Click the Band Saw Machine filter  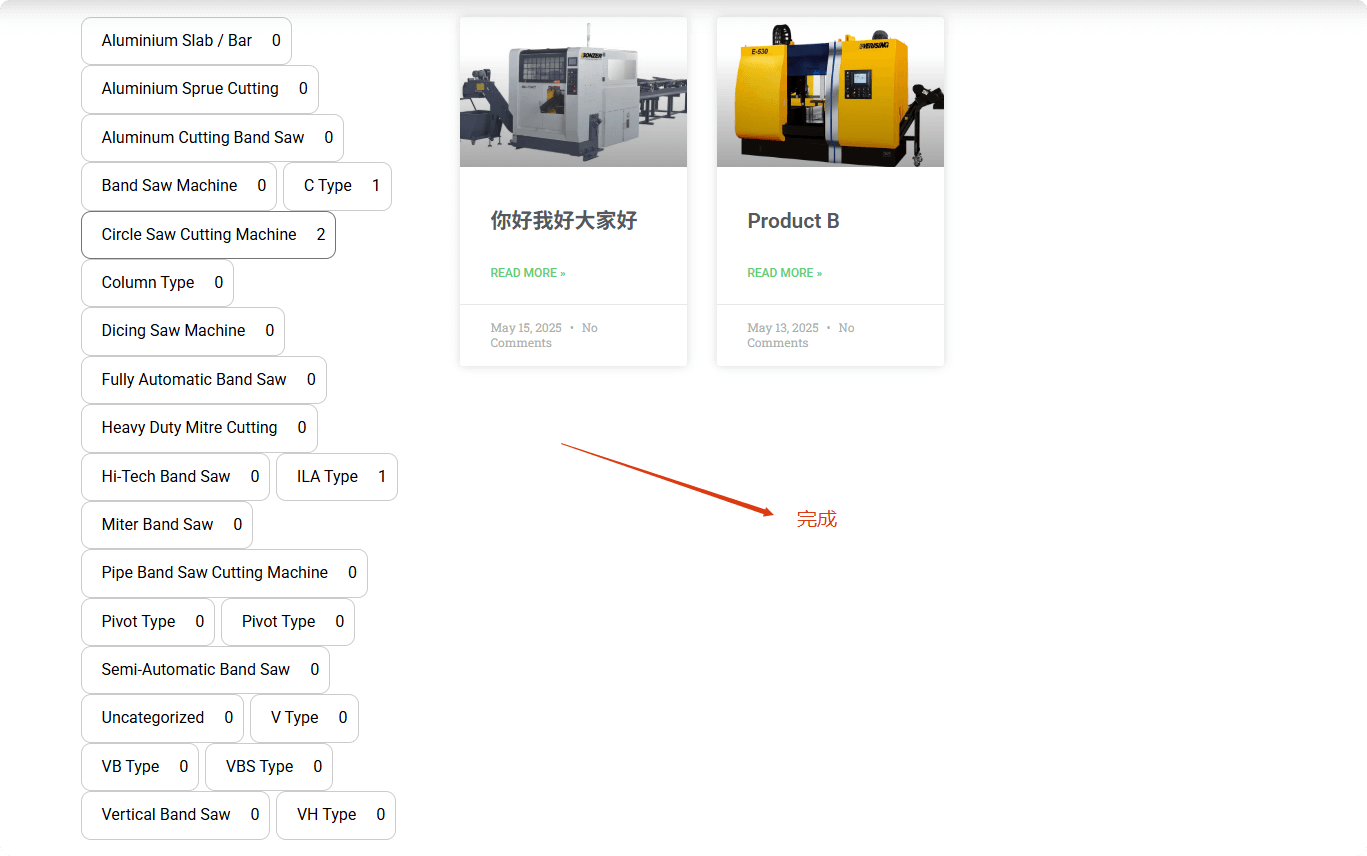point(179,186)
